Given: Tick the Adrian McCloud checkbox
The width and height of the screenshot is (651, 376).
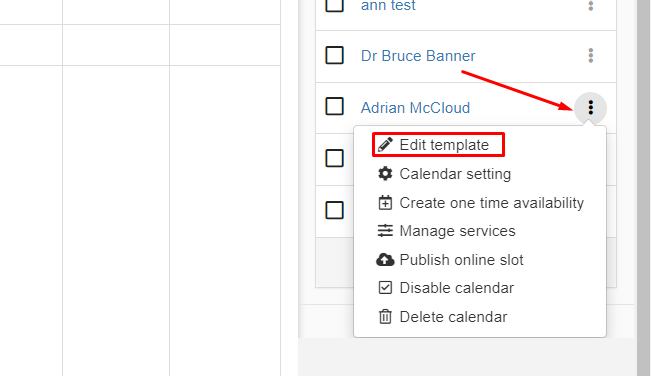Looking at the screenshot, I should coord(335,107).
